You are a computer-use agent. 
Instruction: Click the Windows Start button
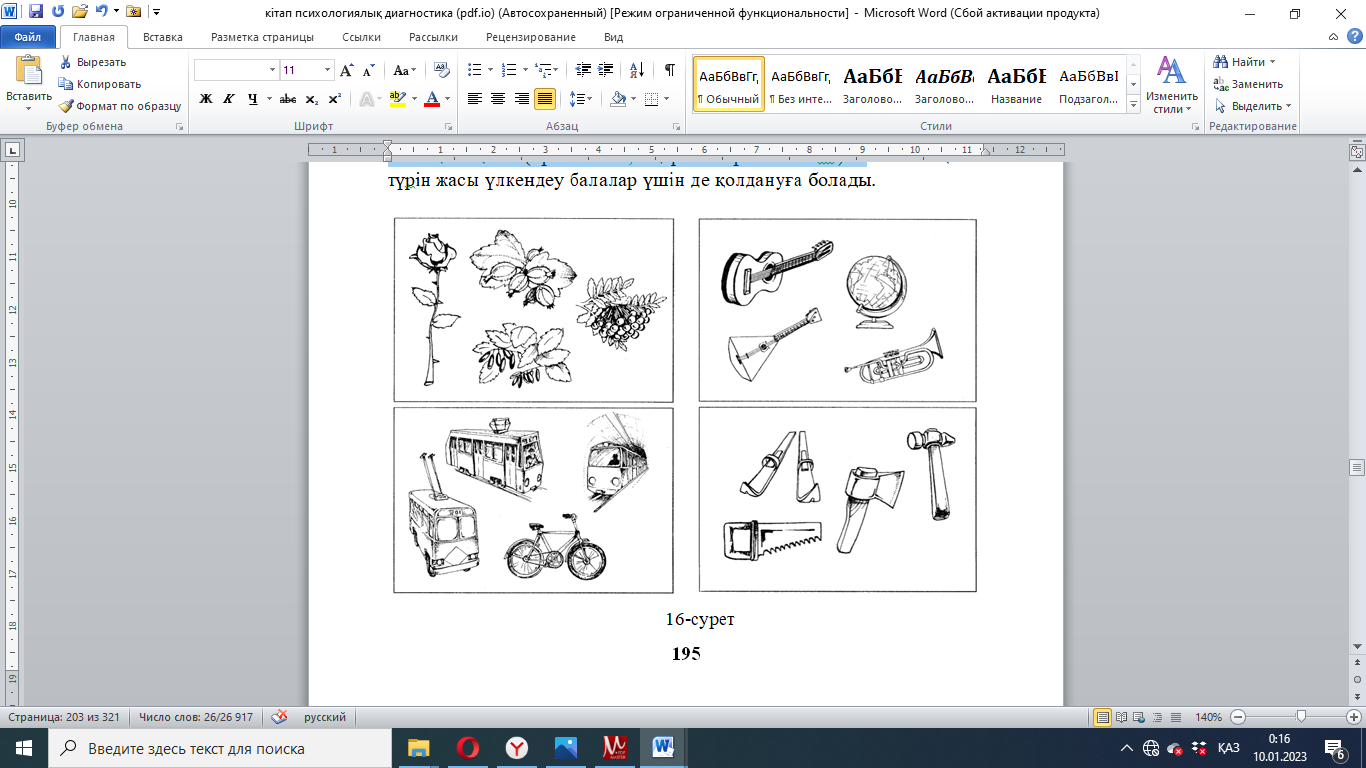(24, 748)
